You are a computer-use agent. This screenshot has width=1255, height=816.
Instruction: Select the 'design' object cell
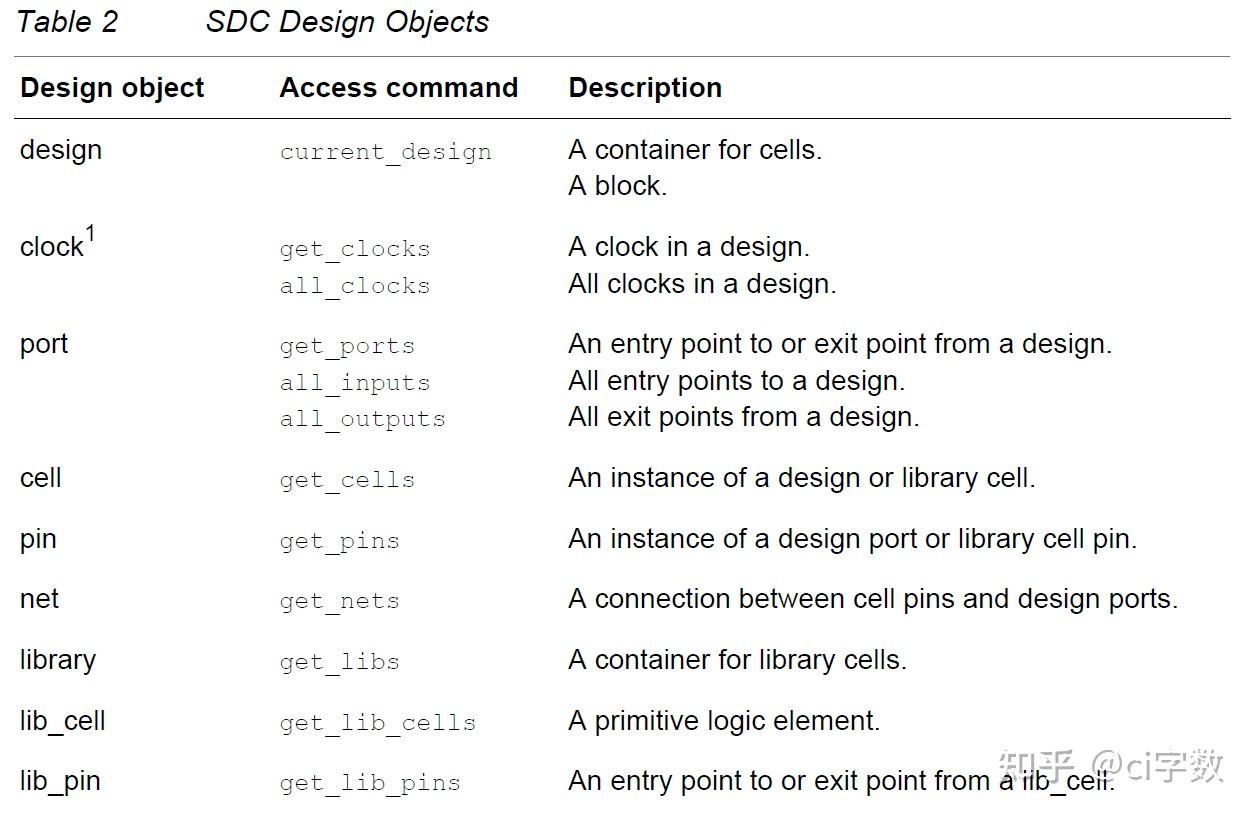[x=61, y=150]
